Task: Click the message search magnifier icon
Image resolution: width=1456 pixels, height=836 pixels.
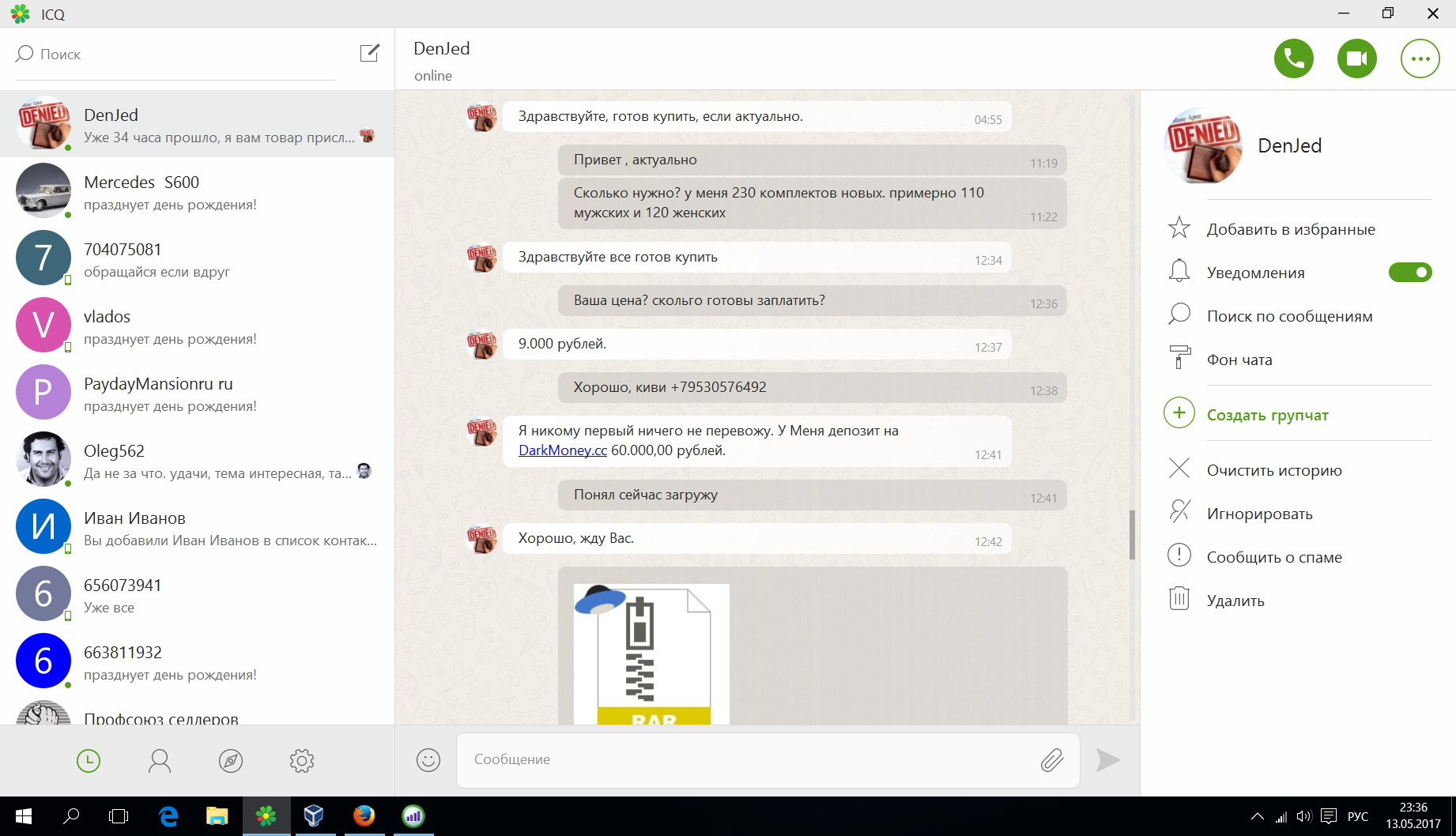Action: 1179,314
